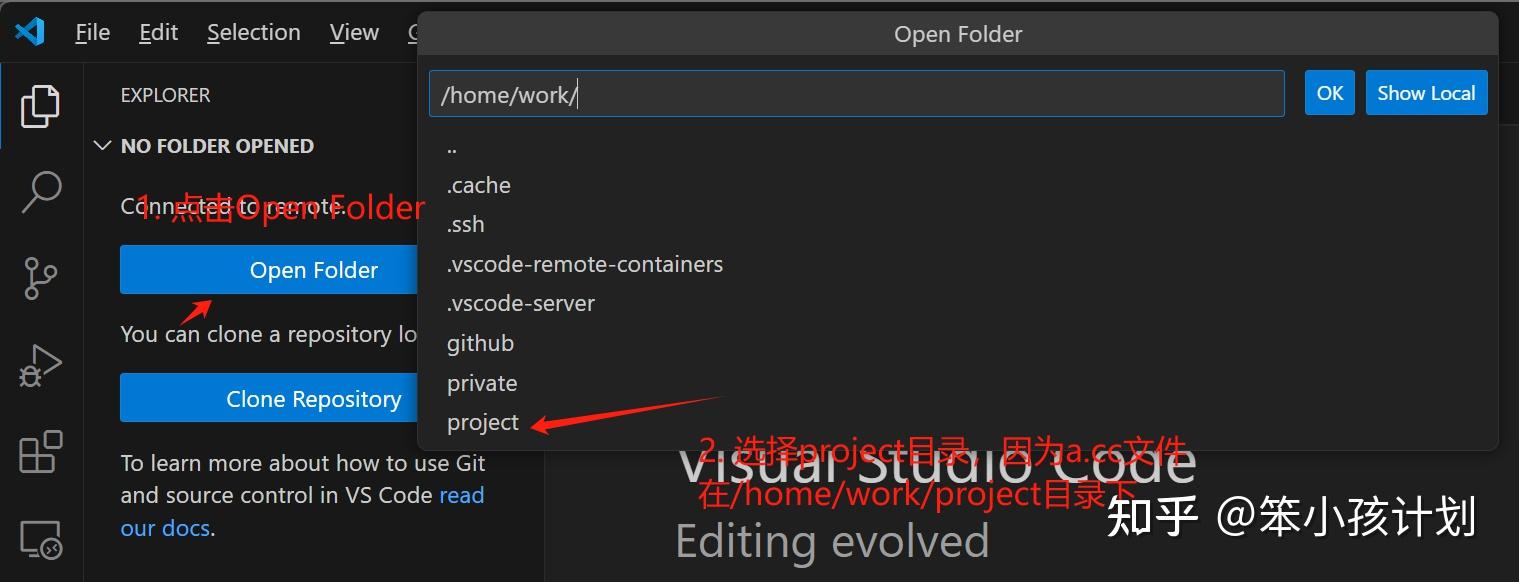The width and height of the screenshot is (1519, 582).
Task: Click the Open Folder button
Action: click(x=313, y=270)
